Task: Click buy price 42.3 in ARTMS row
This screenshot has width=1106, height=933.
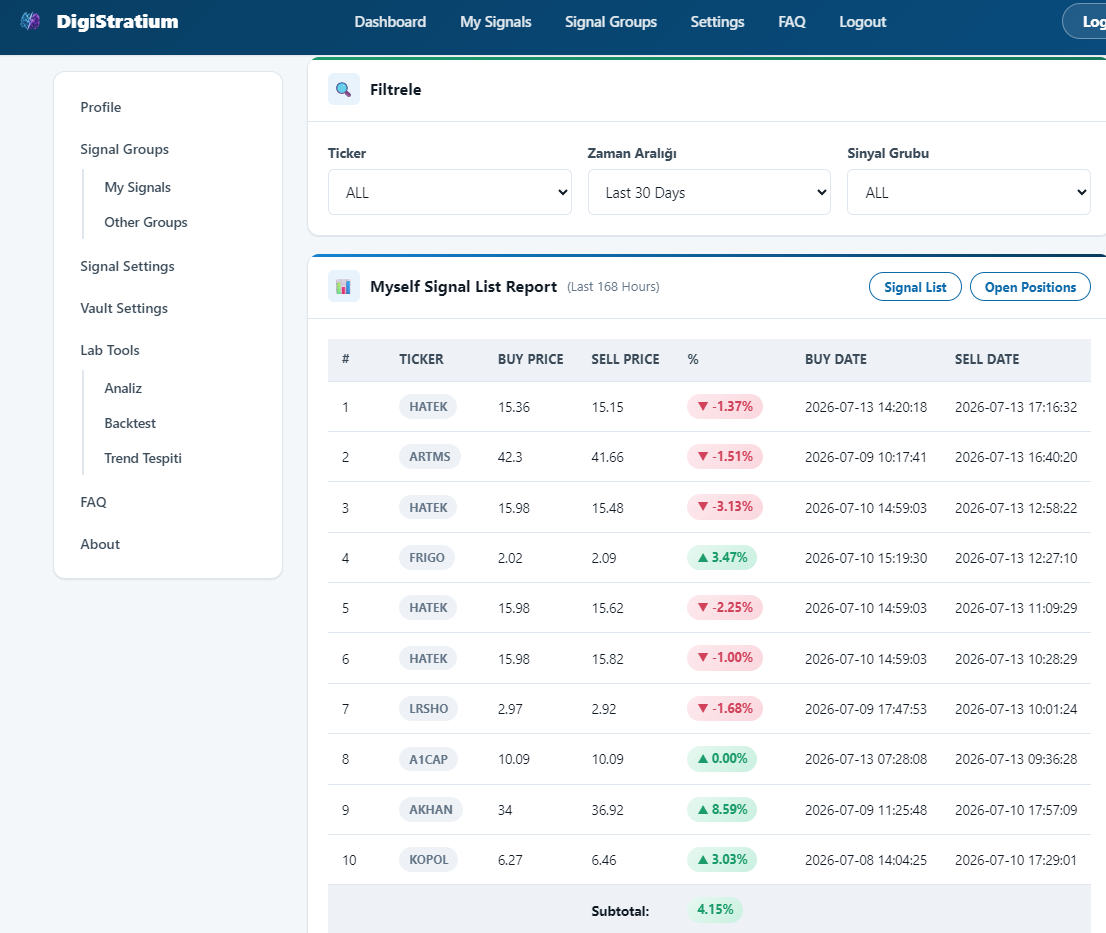Action: tap(510, 457)
